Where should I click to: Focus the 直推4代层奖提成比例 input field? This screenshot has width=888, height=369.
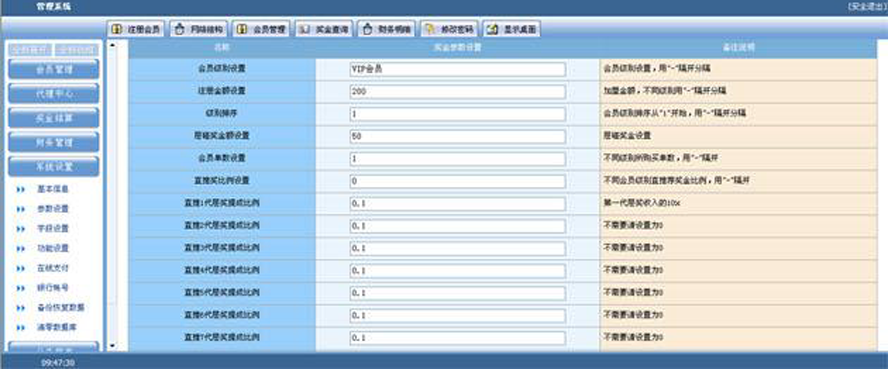[458, 271]
